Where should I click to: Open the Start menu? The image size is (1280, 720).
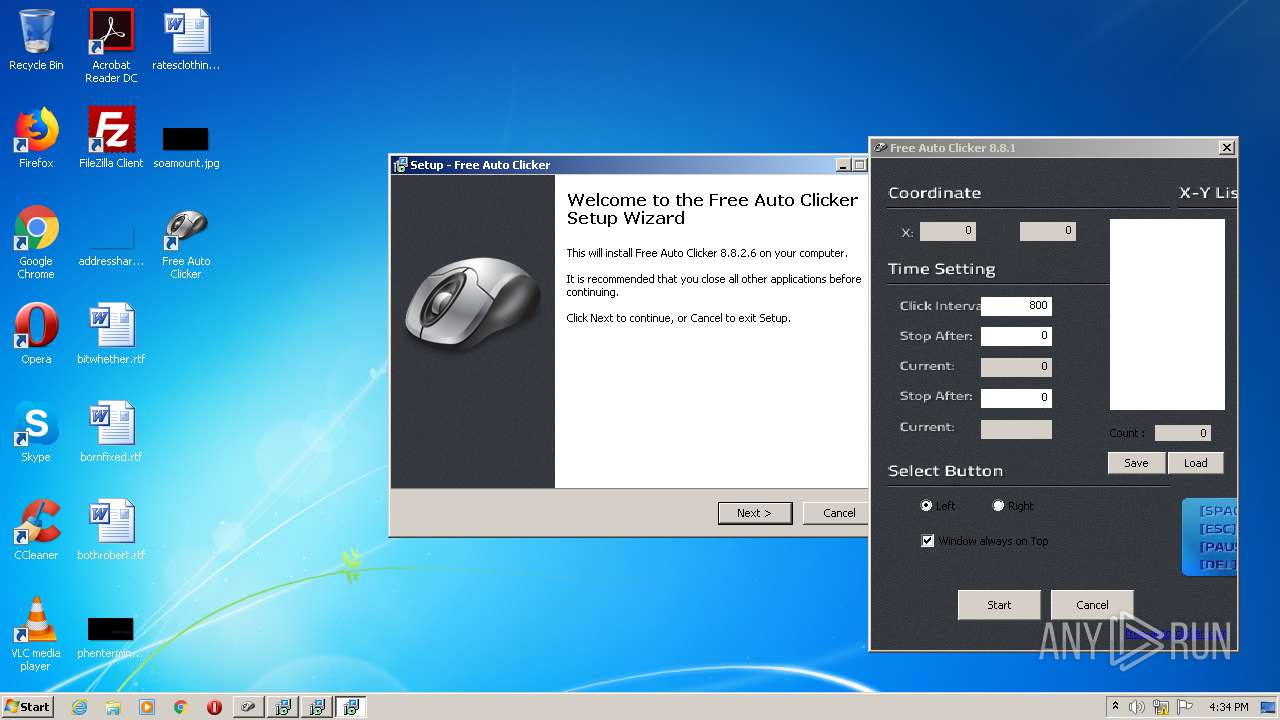(27, 707)
